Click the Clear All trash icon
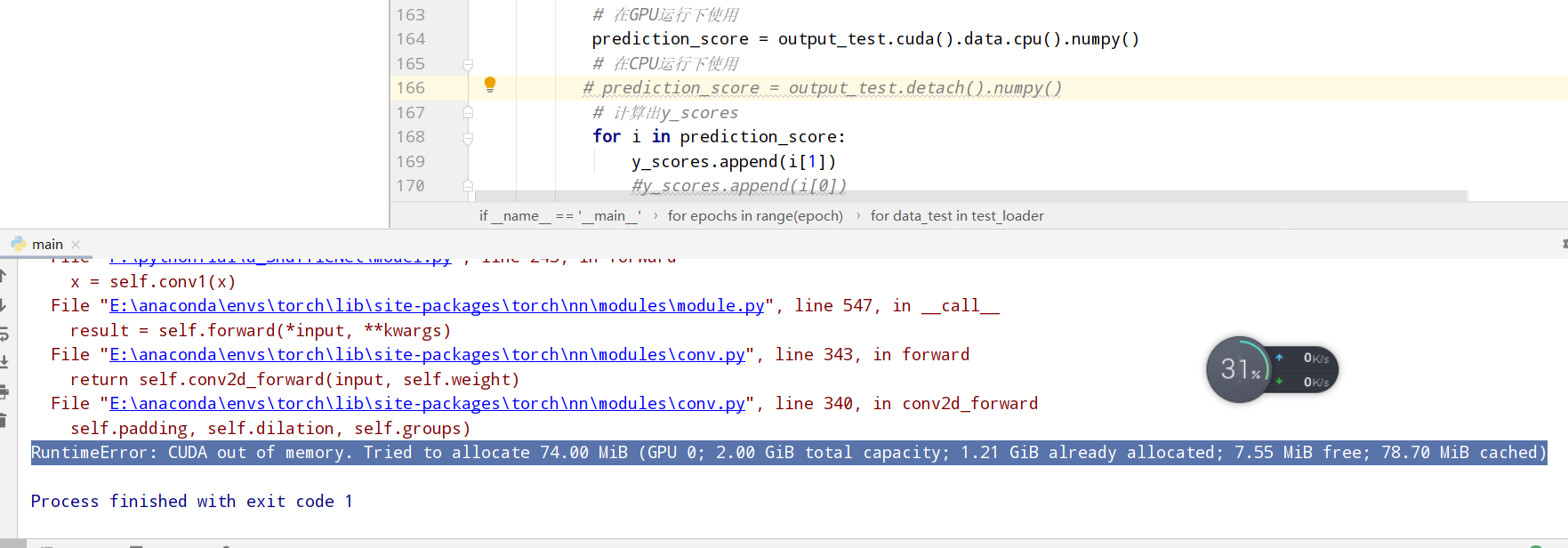Screen dimensions: 1568x548 (4, 420)
